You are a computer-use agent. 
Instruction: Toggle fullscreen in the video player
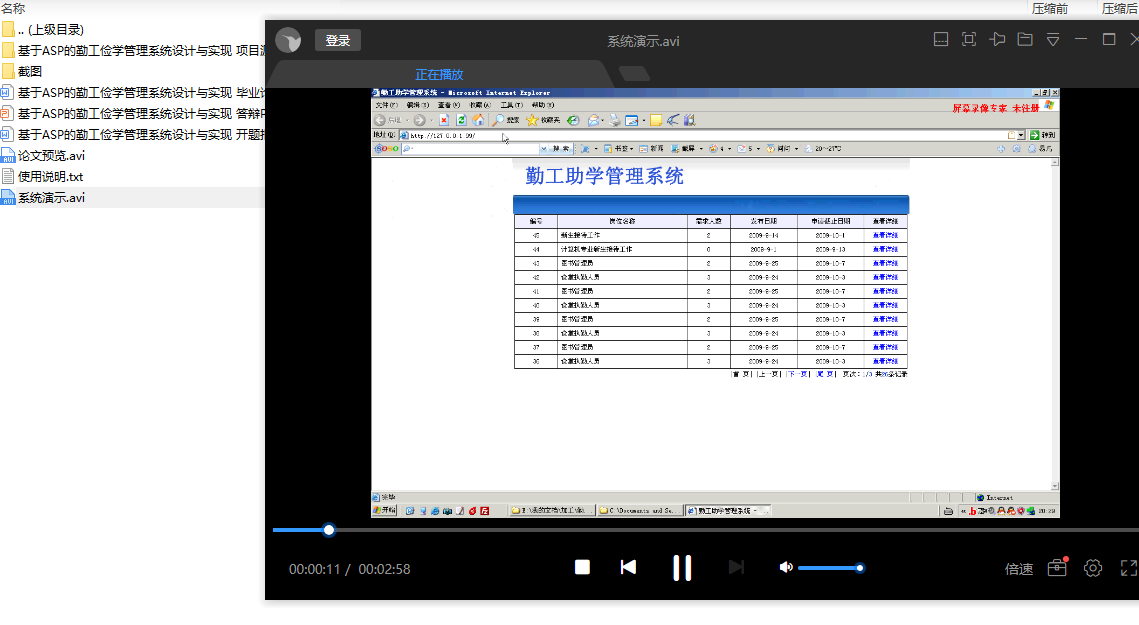coord(1129,568)
